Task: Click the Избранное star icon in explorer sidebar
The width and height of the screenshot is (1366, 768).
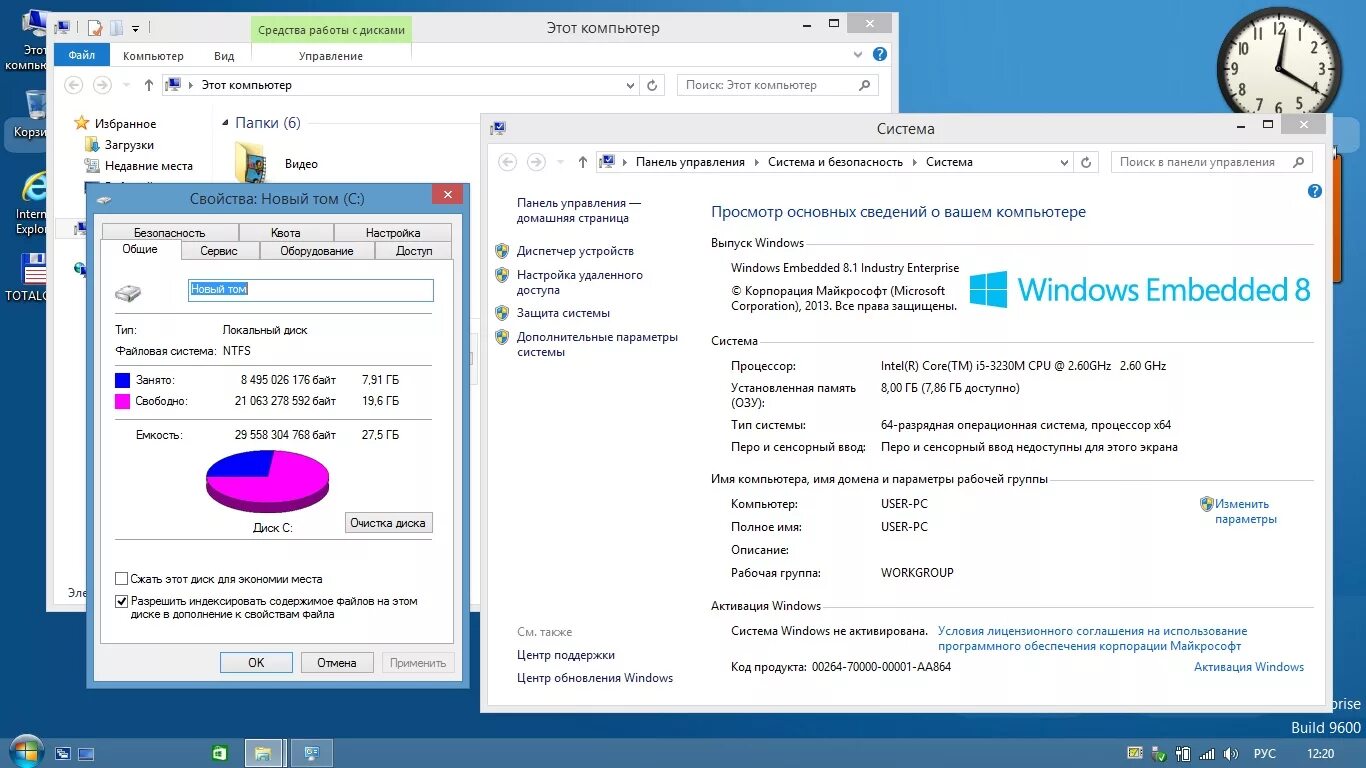Action: 81,123
